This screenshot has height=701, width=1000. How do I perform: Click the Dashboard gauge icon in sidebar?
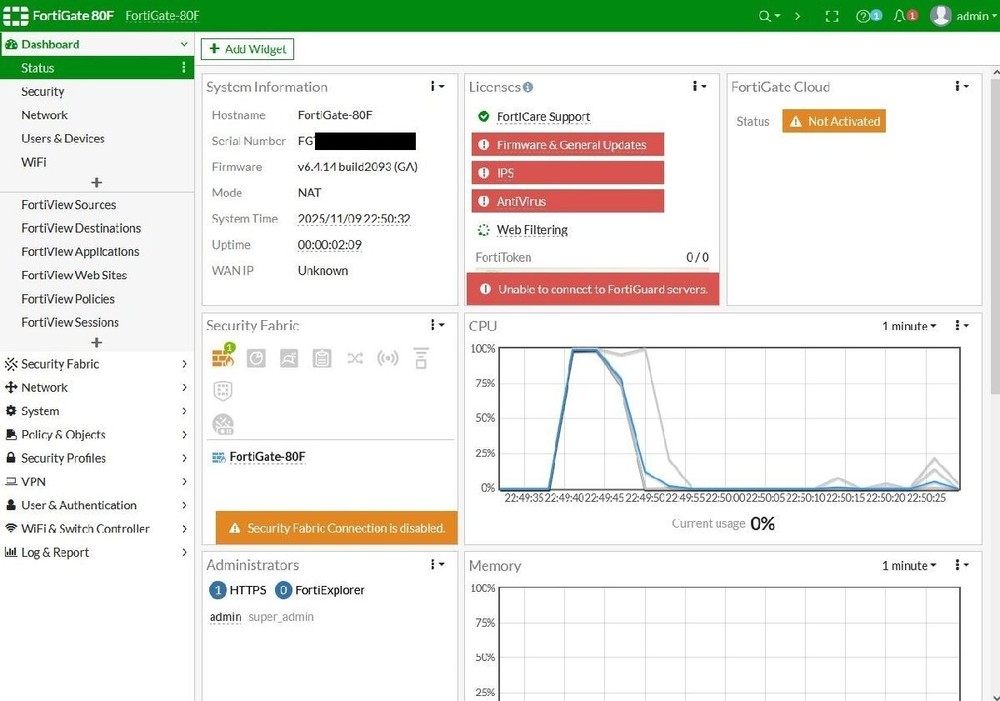tap(11, 44)
